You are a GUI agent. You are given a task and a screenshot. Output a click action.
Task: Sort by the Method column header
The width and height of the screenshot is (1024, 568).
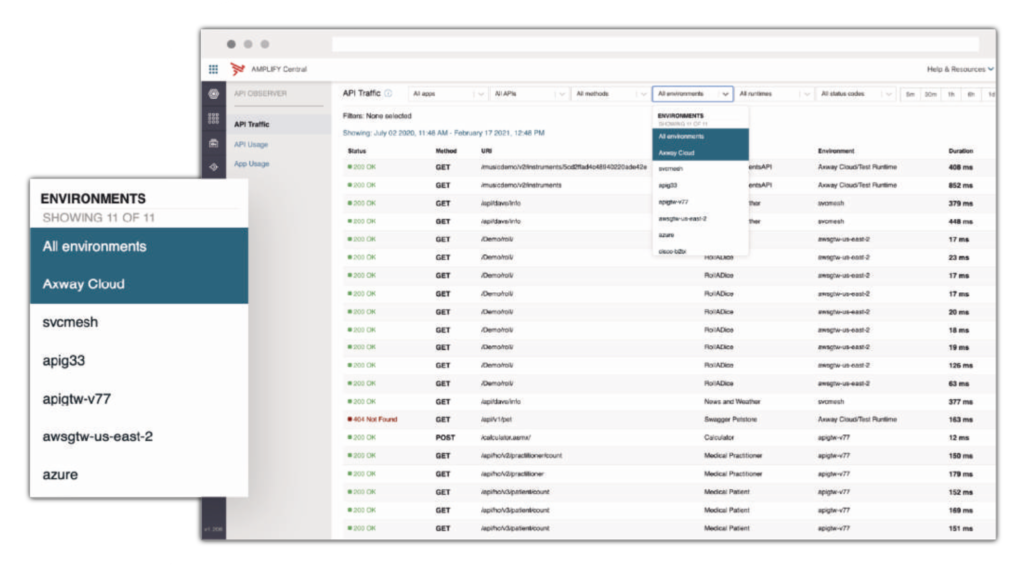[x=446, y=151]
